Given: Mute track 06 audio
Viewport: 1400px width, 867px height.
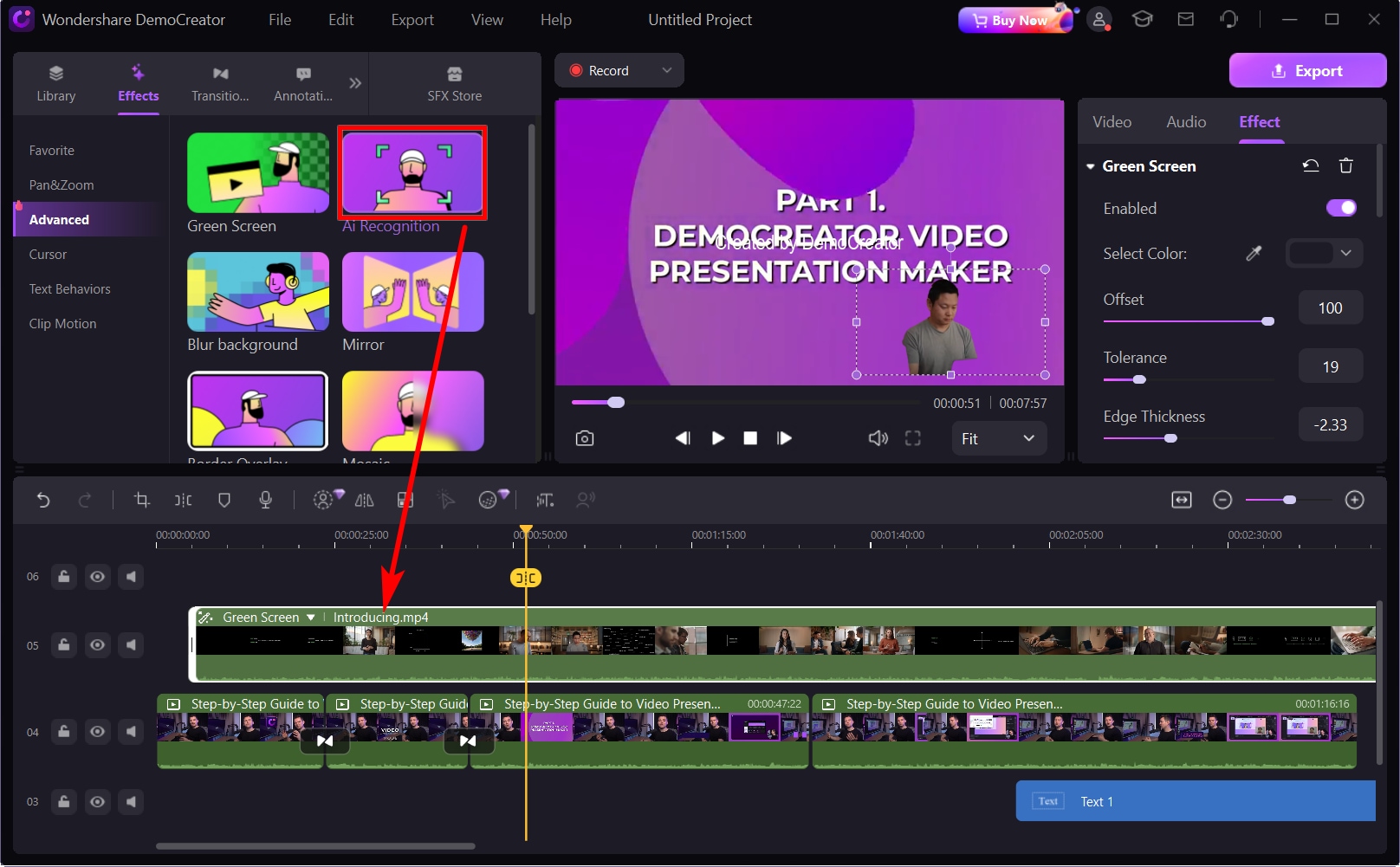Looking at the screenshot, I should click(x=131, y=577).
